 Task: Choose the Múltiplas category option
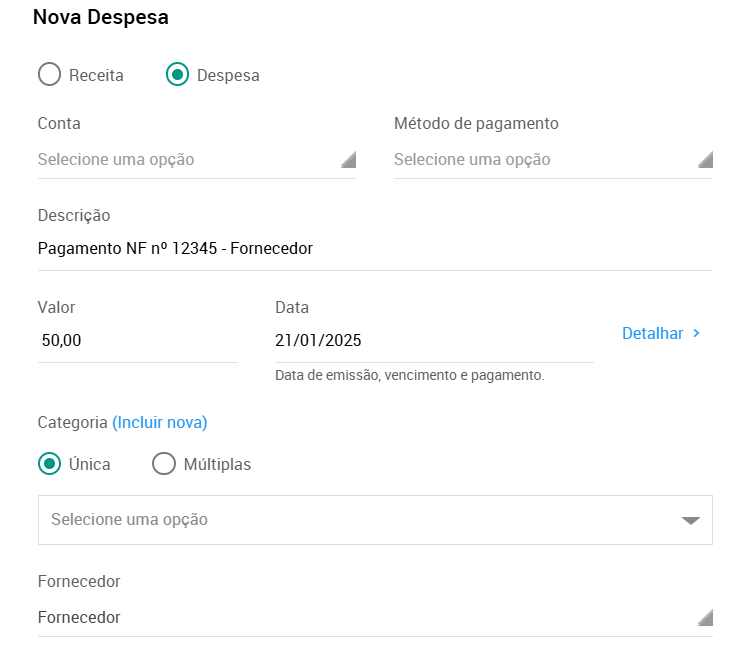164,464
